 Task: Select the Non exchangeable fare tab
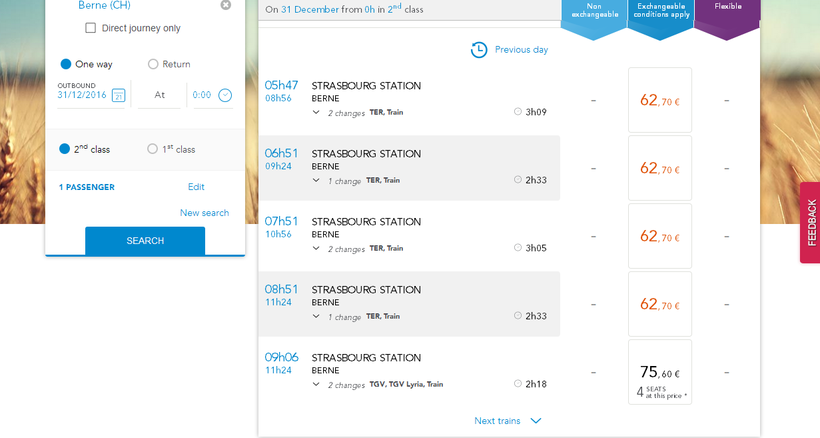coord(594,14)
